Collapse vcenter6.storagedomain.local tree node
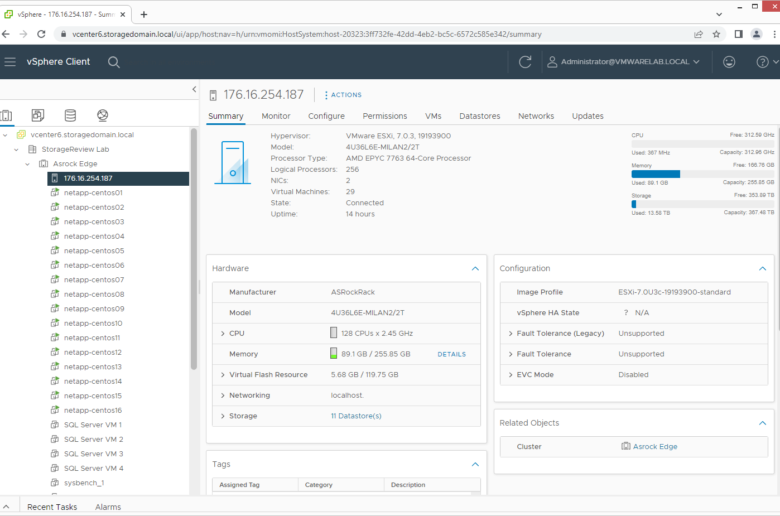The height and width of the screenshot is (516, 780). coord(5,135)
